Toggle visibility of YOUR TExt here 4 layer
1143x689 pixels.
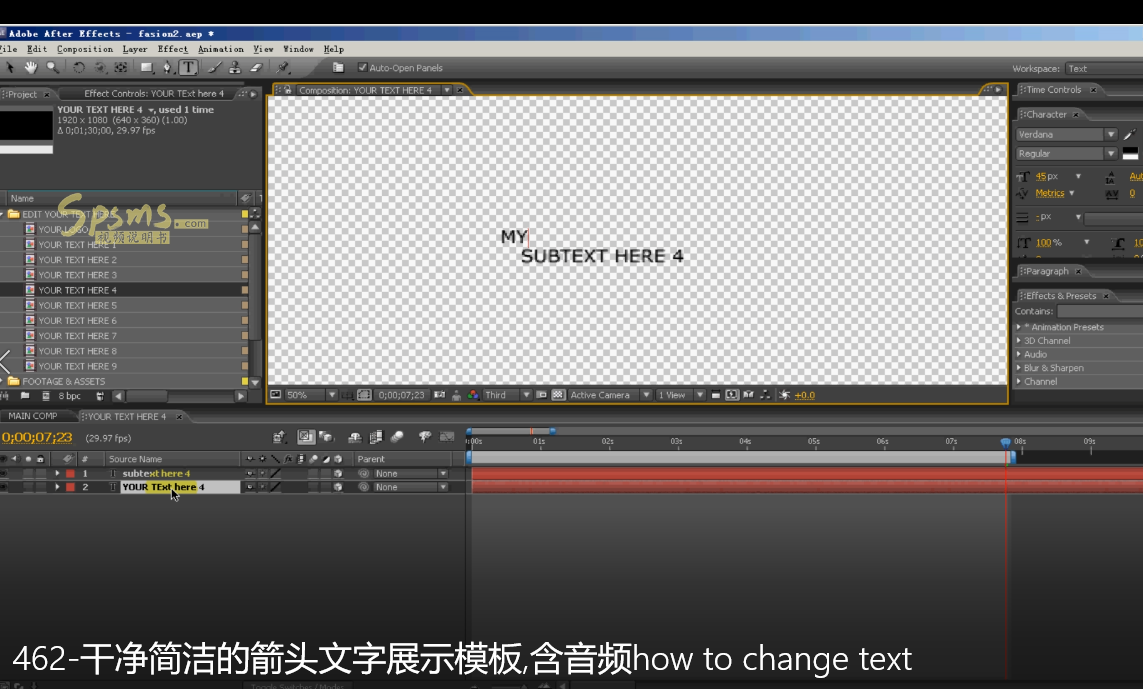[x=3, y=488]
